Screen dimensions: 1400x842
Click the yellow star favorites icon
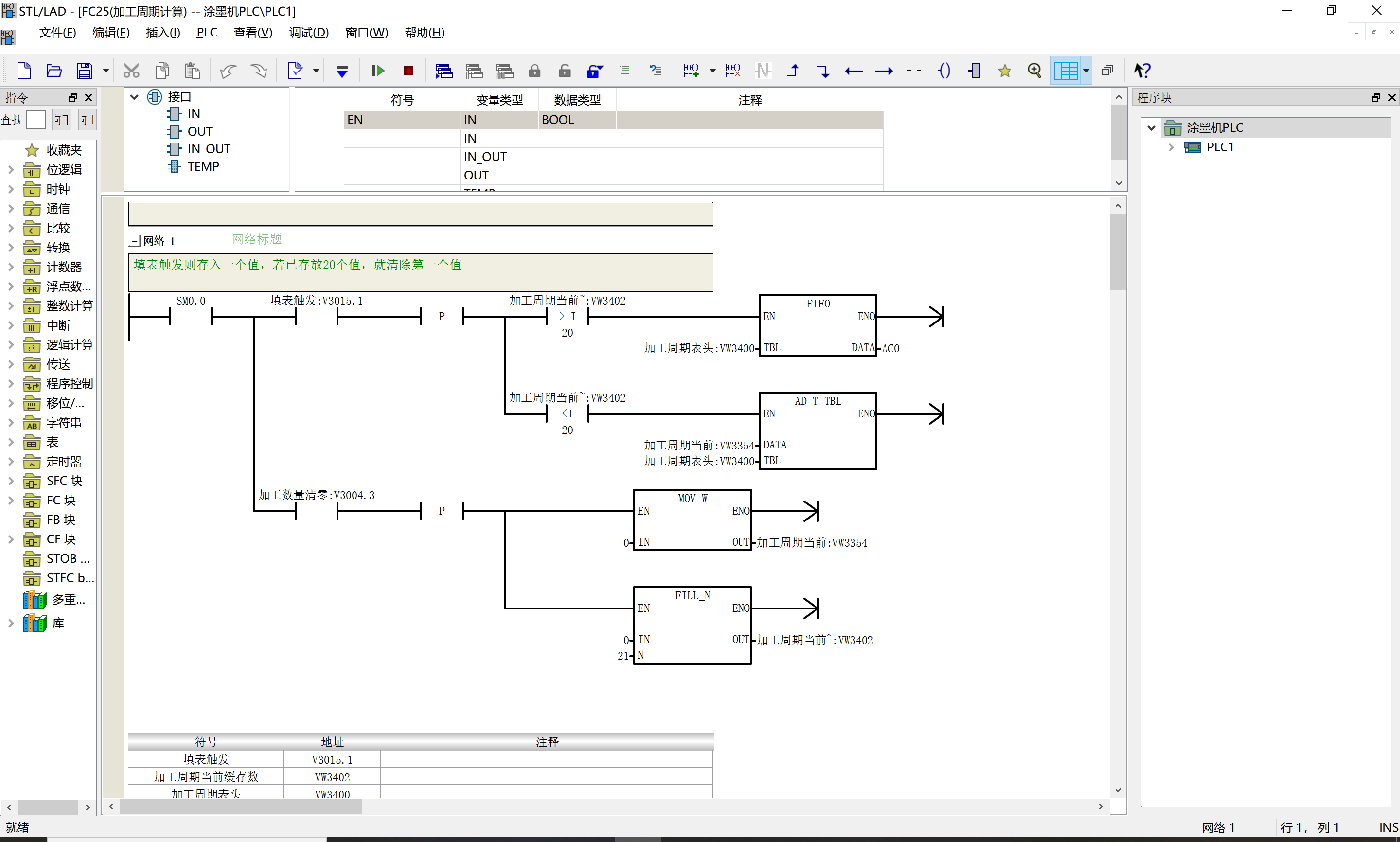click(1004, 71)
